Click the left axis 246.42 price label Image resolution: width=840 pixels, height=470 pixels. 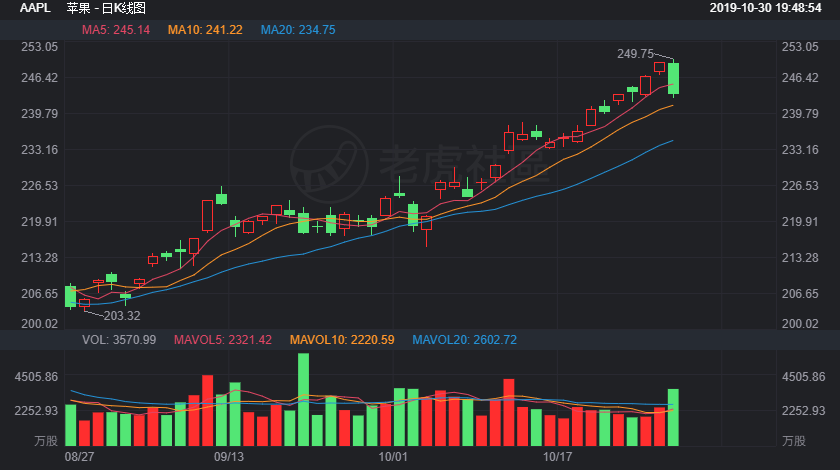tap(39, 78)
